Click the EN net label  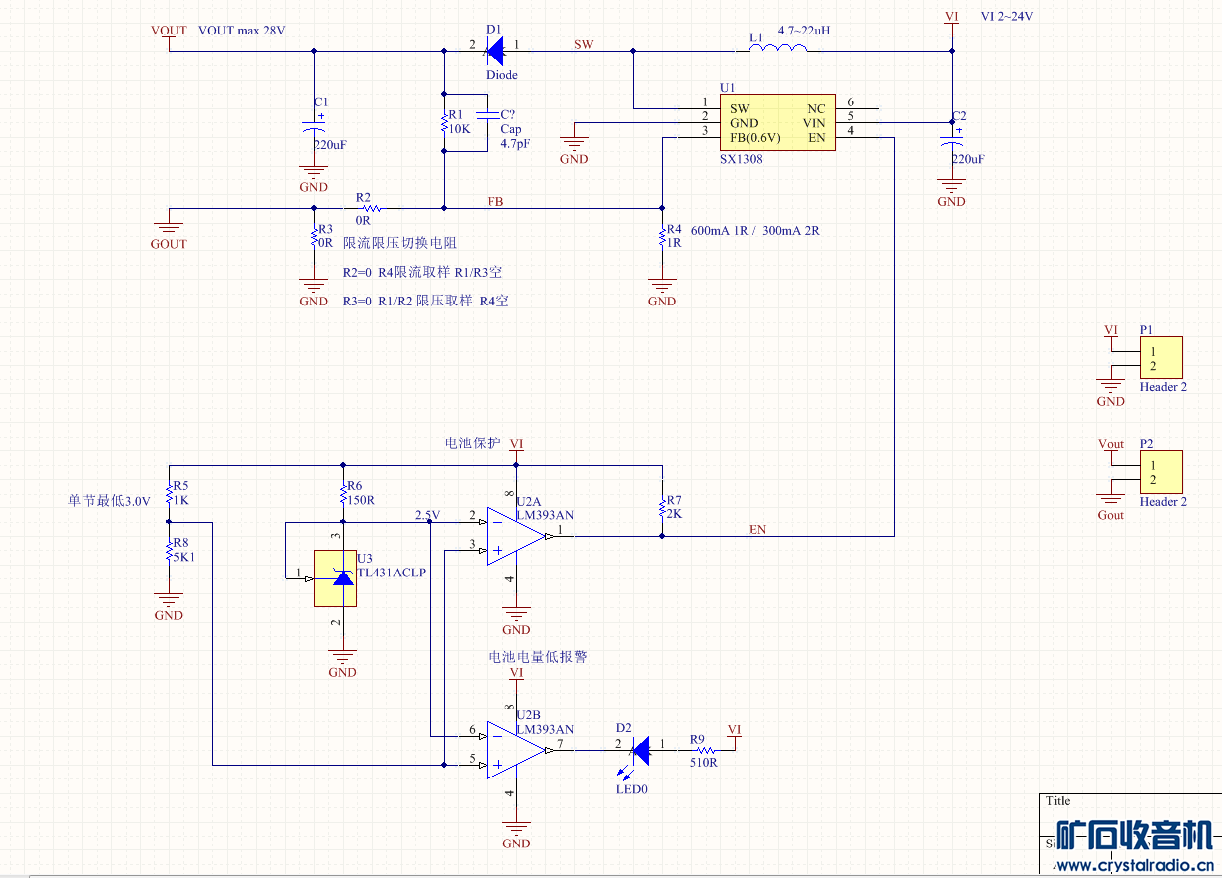tap(758, 529)
